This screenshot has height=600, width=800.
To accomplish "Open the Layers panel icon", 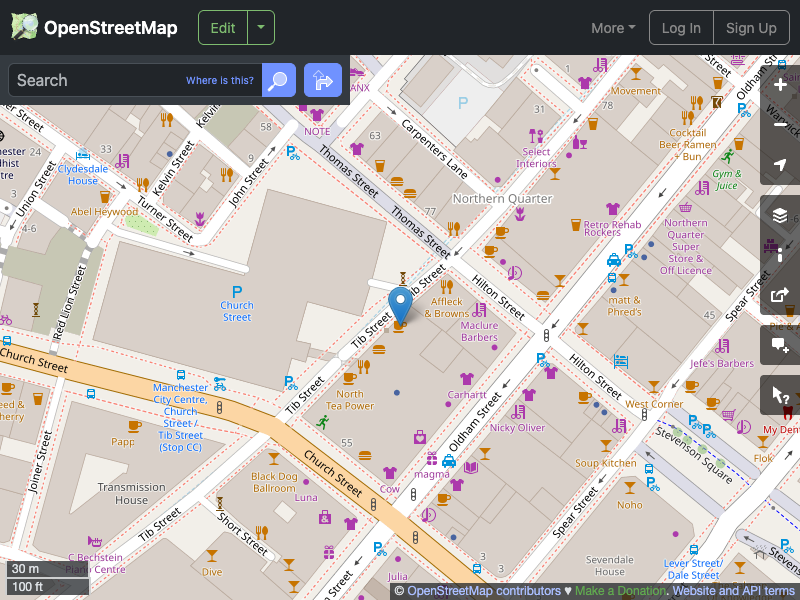I will coord(780,214).
